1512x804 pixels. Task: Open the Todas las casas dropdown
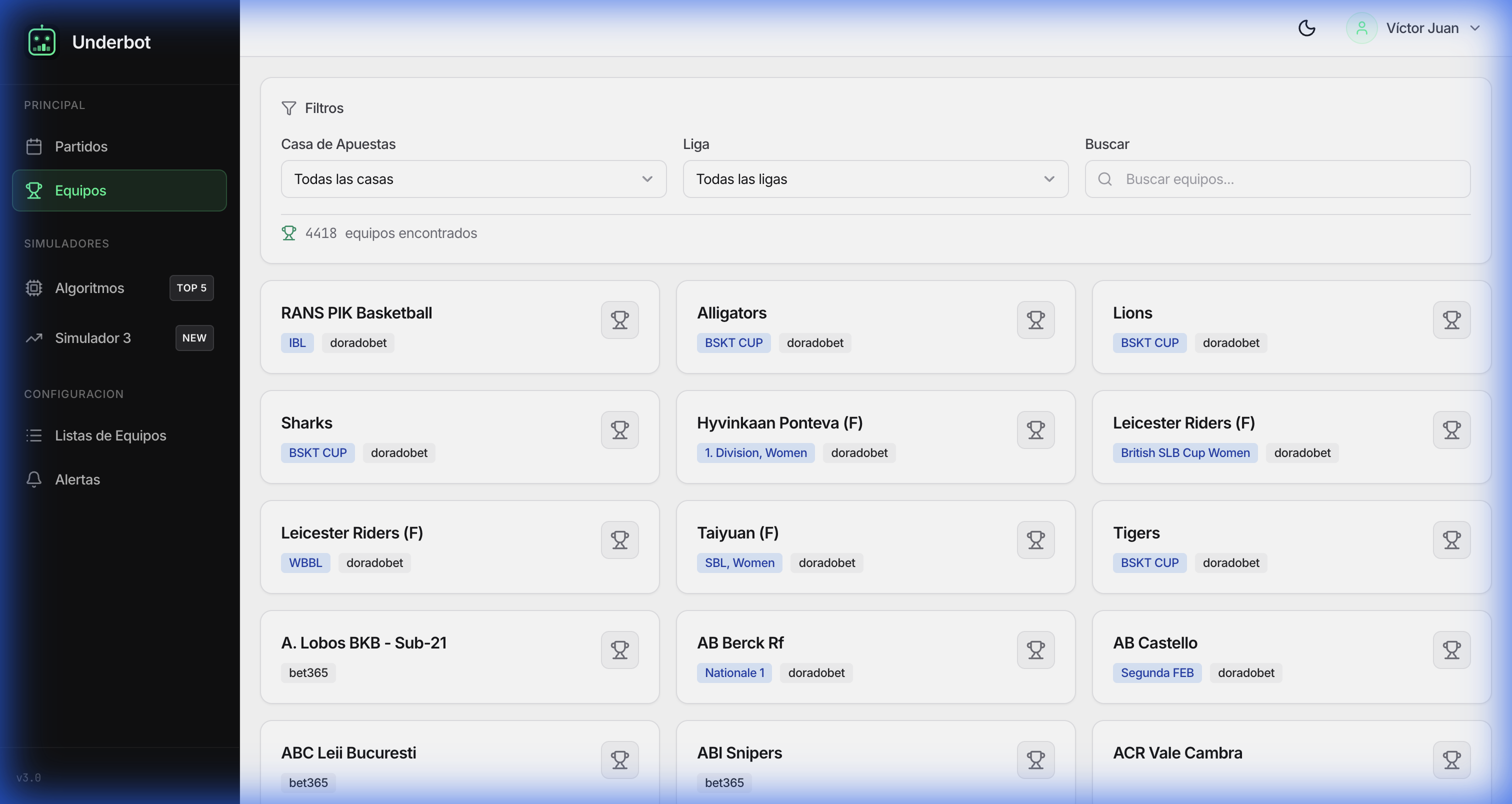[x=473, y=179]
